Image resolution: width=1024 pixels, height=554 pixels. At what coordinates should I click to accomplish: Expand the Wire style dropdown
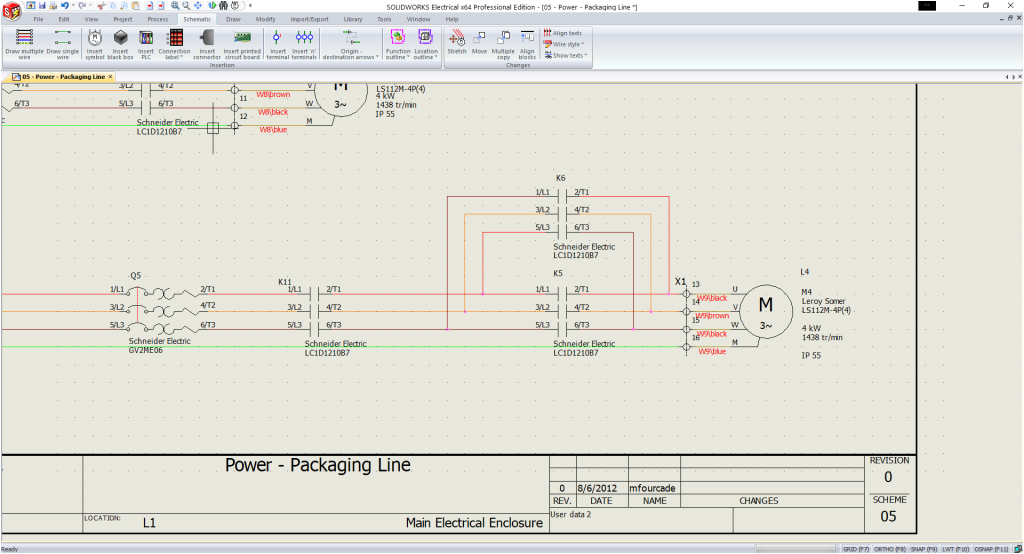[x=568, y=44]
